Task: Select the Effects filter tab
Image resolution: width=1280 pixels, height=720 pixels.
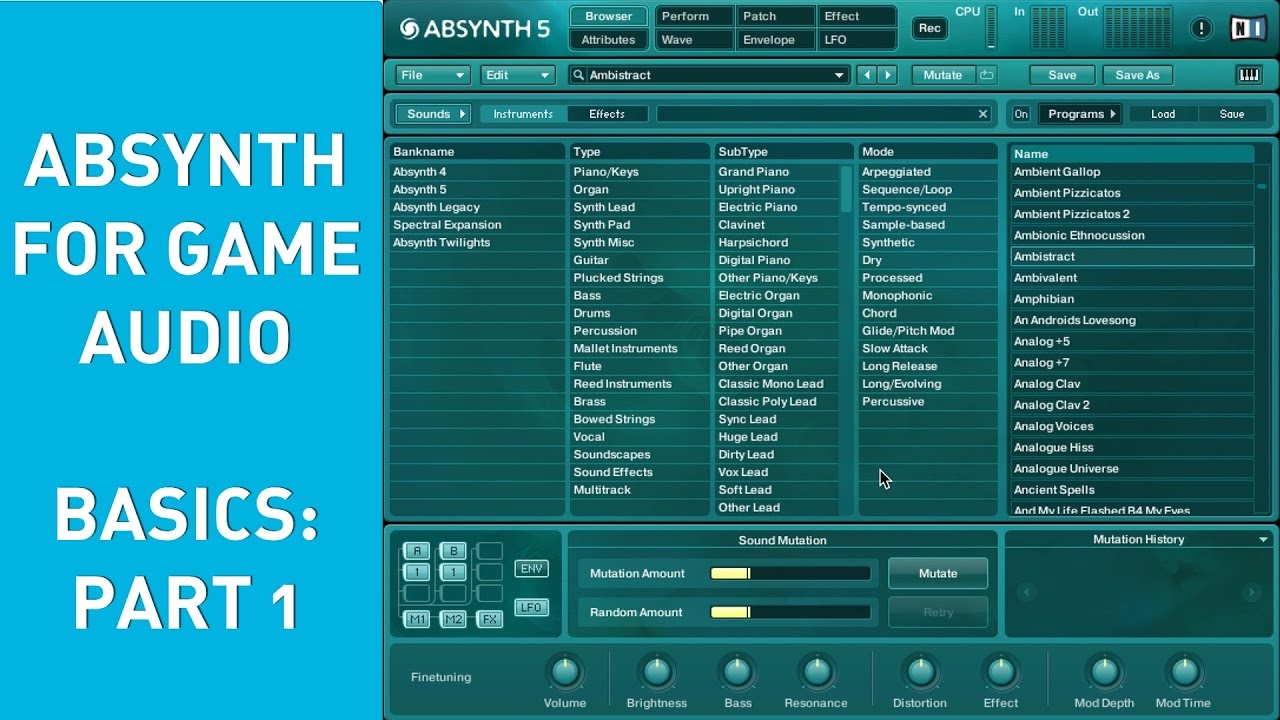Action: 607,114
